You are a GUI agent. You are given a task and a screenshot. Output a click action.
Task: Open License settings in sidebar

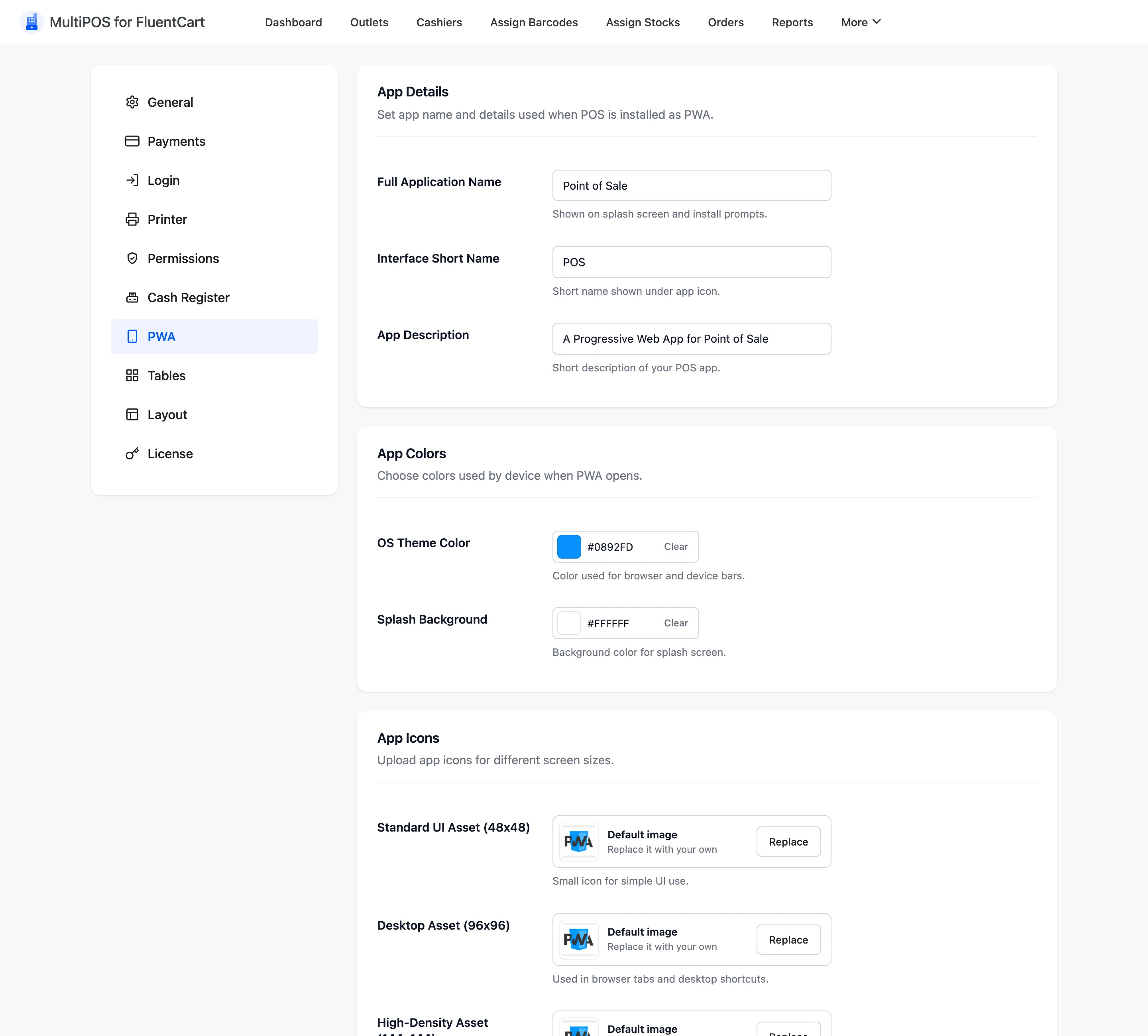pyautogui.click(x=214, y=454)
